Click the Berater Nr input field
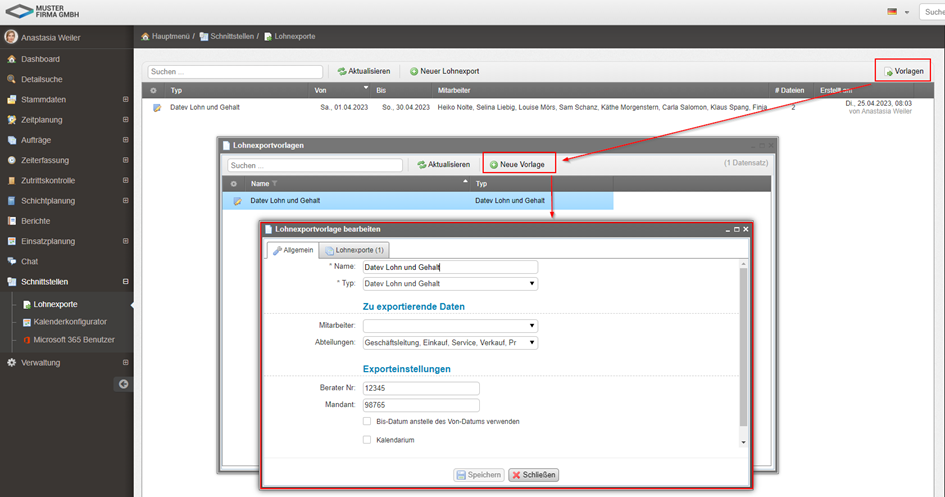 (421, 388)
